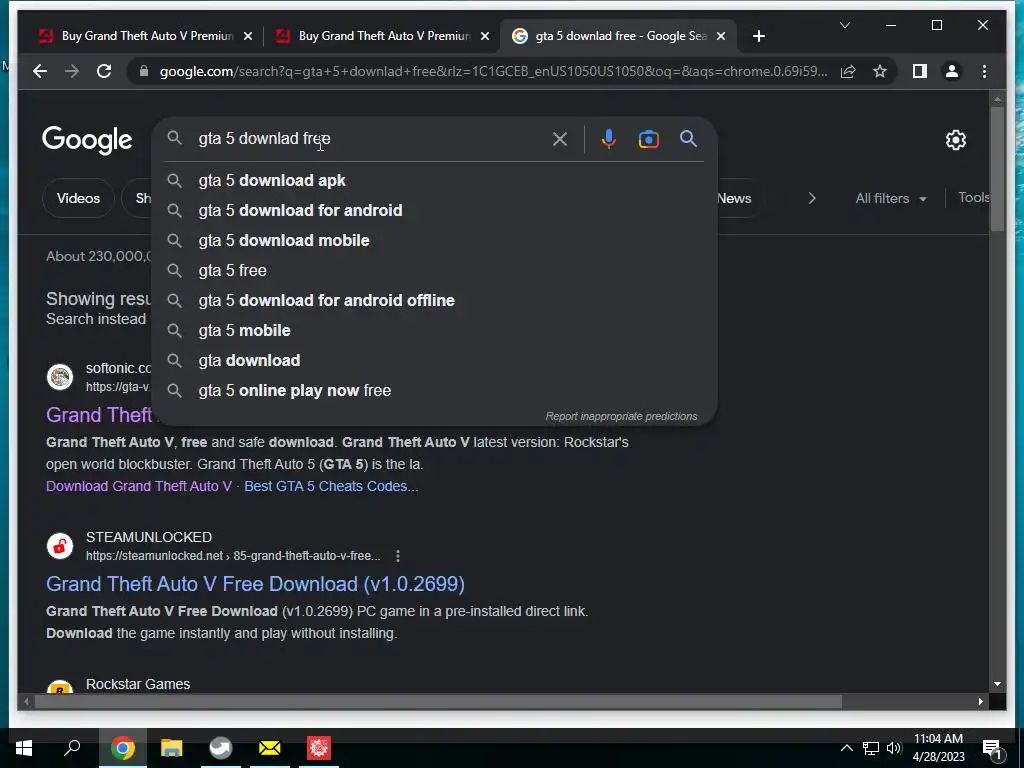This screenshot has height=768, width=1024.
Task: Submit search with the magnifier button
Action: 688,138
